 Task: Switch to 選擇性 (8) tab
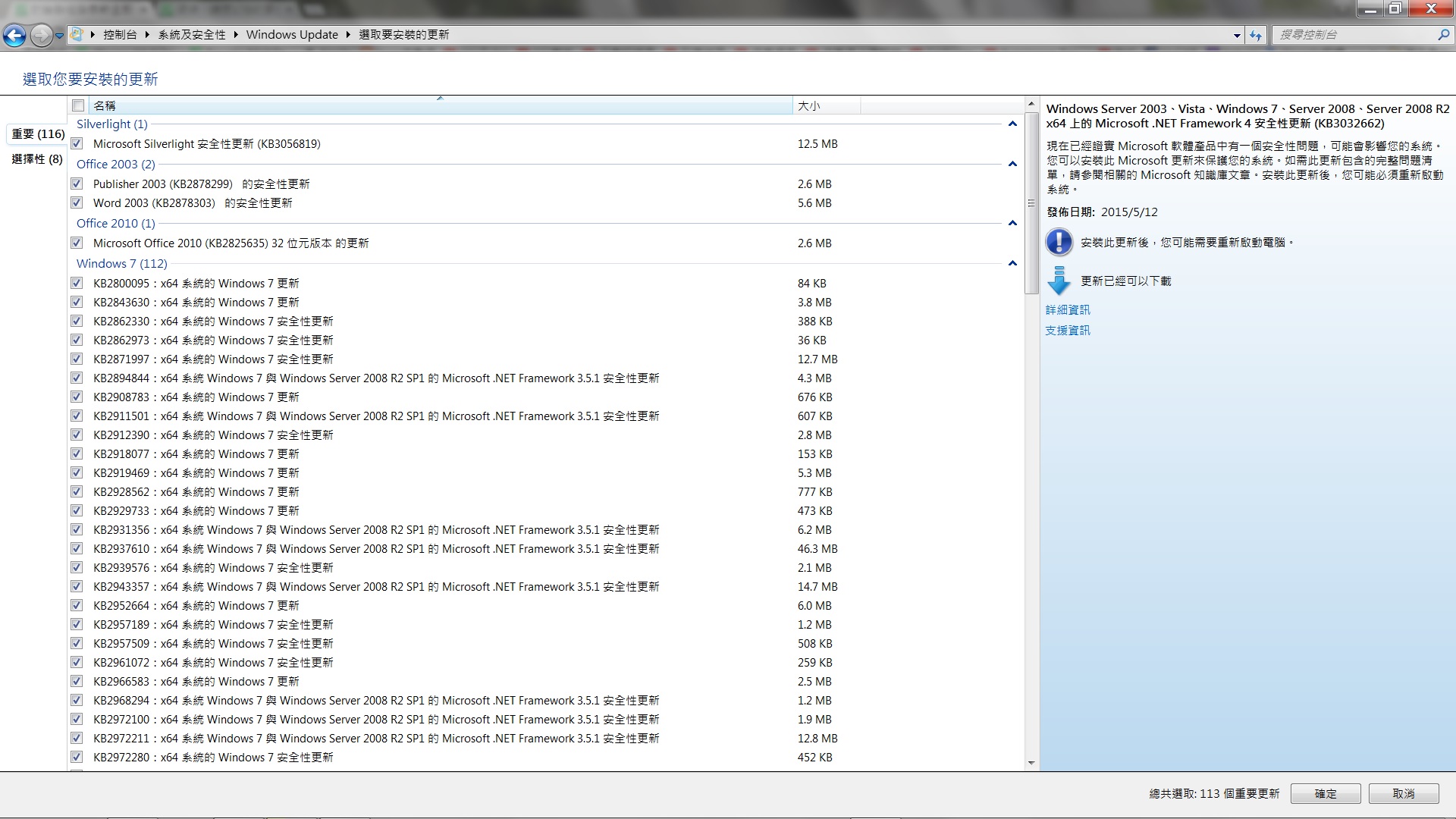coord(37,159)
